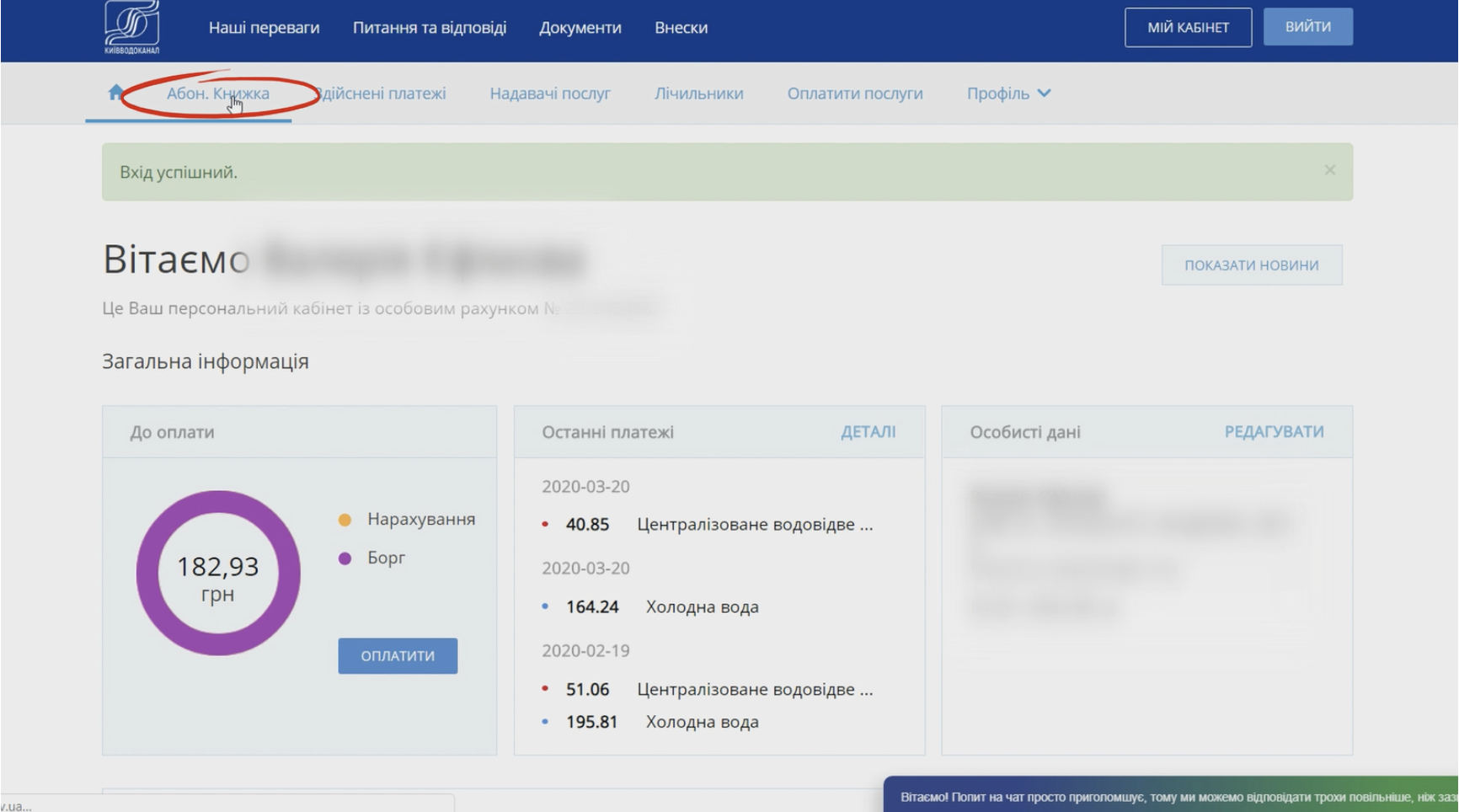
Task: Click the Борг legend label
Action: tap(387, 558)
